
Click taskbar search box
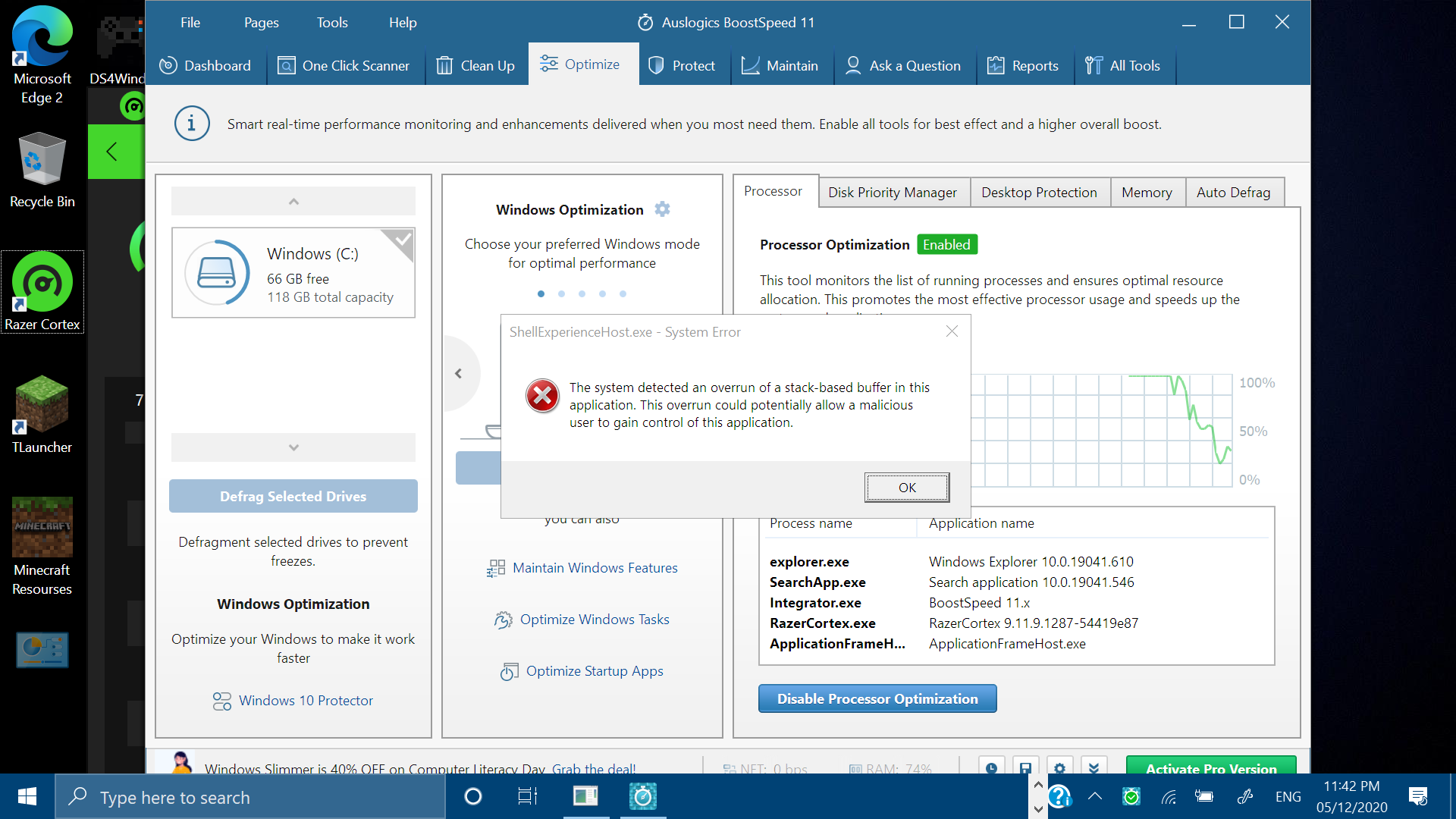click(250, 797)
